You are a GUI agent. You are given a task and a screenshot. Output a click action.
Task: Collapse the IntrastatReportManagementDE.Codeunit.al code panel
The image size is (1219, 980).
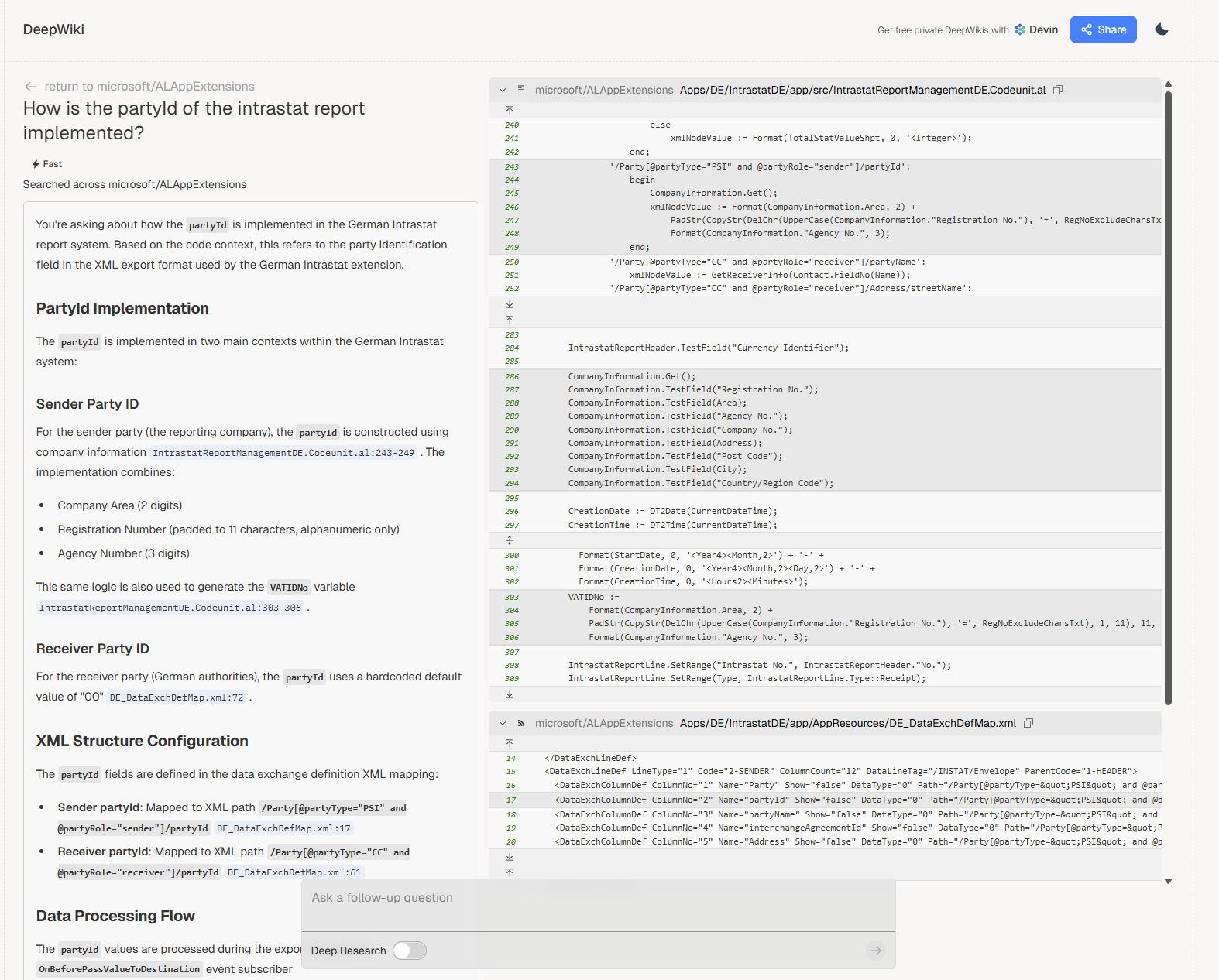(x=503, y=91)
